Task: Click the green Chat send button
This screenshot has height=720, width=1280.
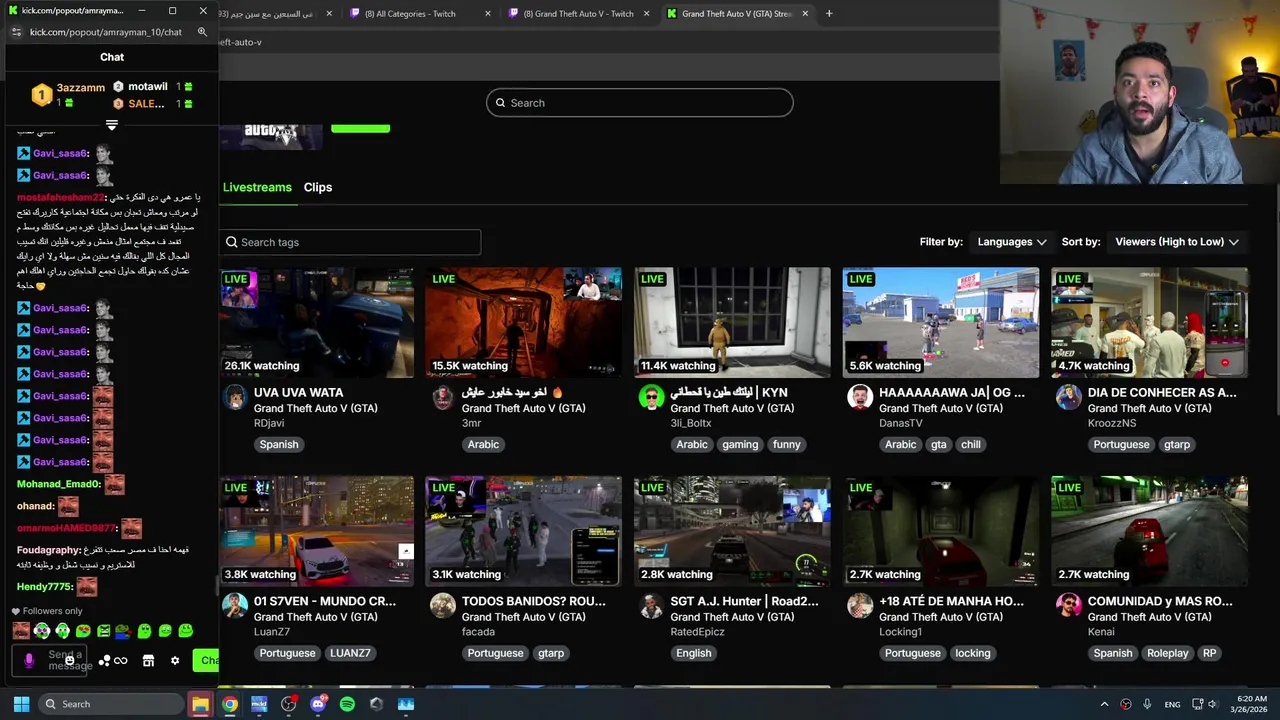Action: click(x=206, y=660)
